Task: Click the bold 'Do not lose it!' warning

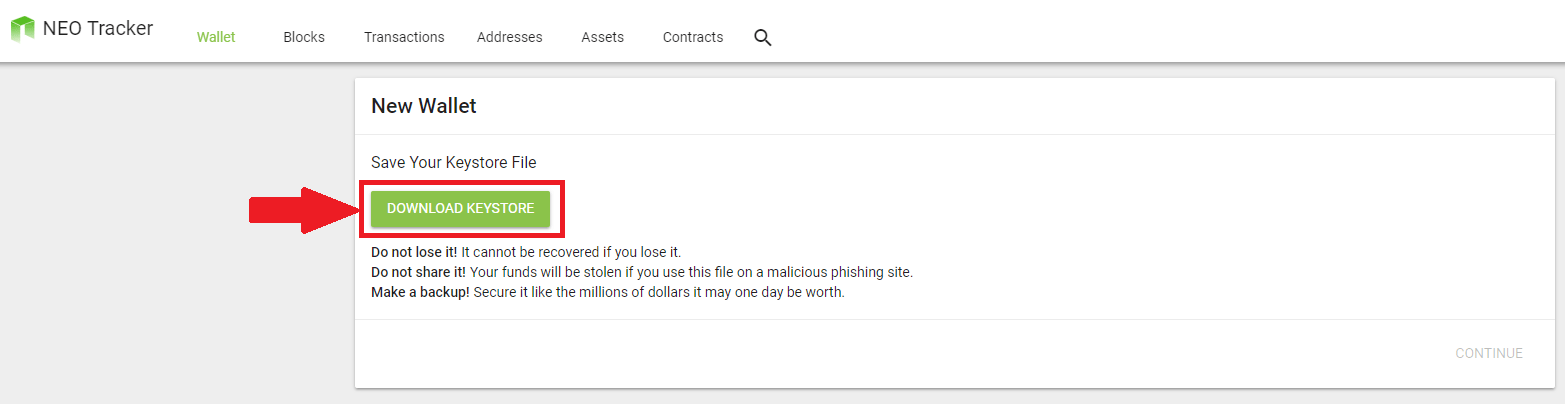Action: 414,251
